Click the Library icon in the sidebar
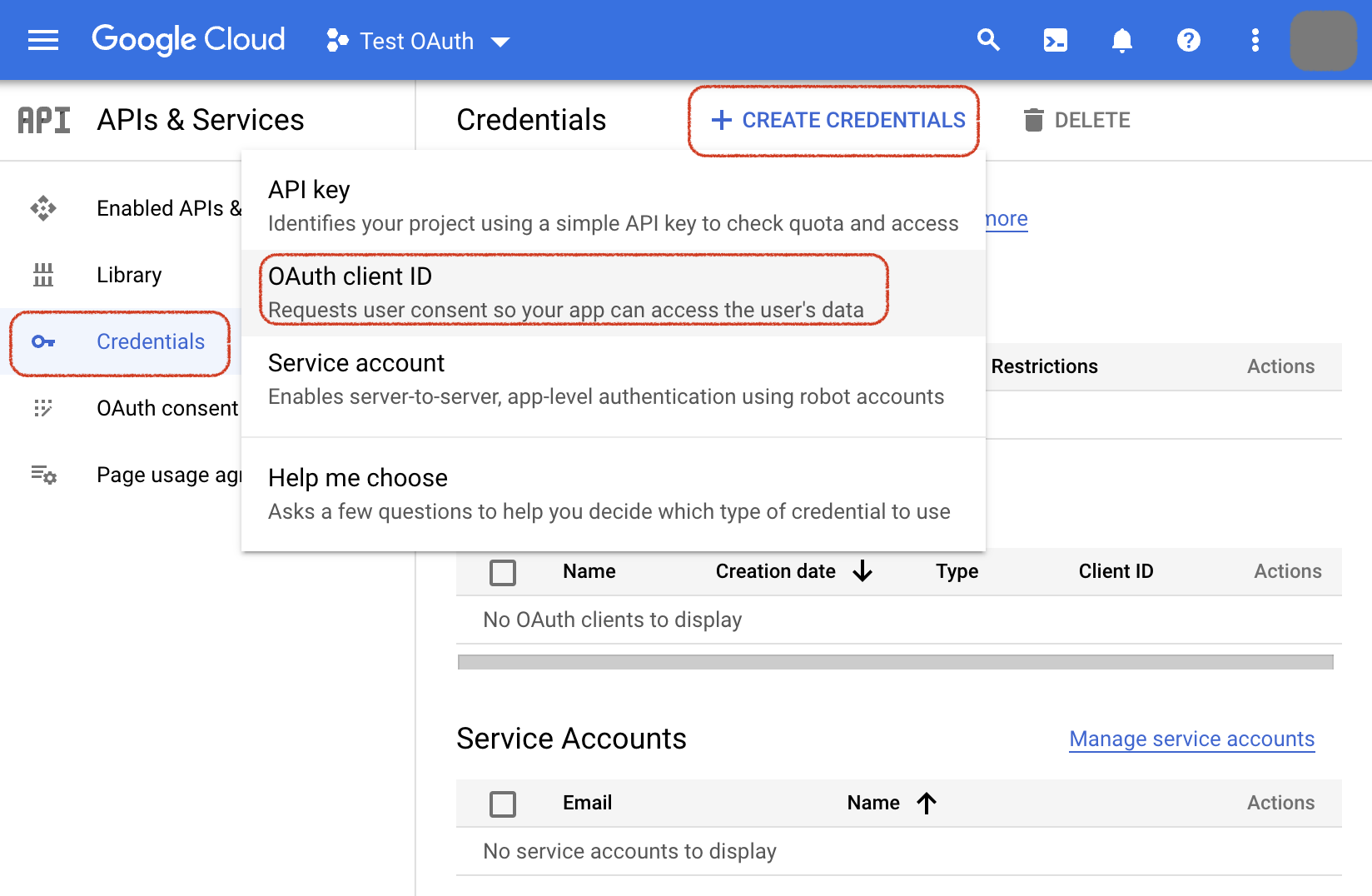Screen dimensions: 1372x896 coord(43,275)
